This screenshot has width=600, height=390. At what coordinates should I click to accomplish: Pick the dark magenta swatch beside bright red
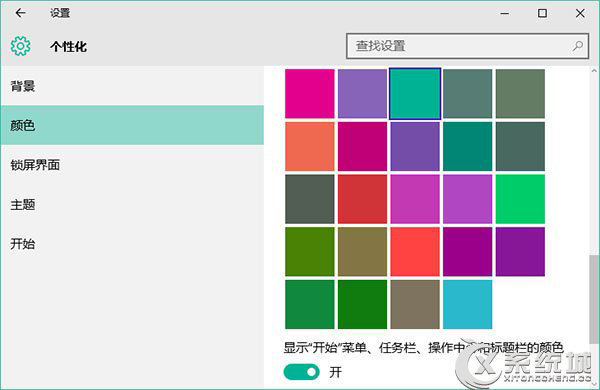pyautogui.click(x=468, y=252)
